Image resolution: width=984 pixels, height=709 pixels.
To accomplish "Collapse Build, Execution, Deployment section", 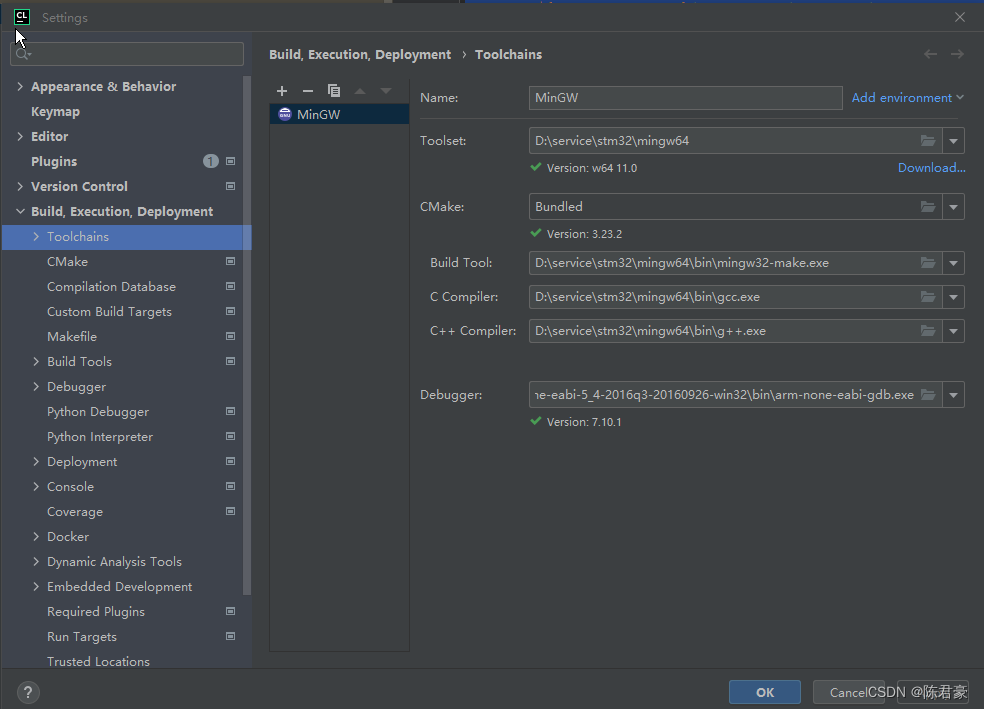I will pyautogui.click(x=20, y=211).
